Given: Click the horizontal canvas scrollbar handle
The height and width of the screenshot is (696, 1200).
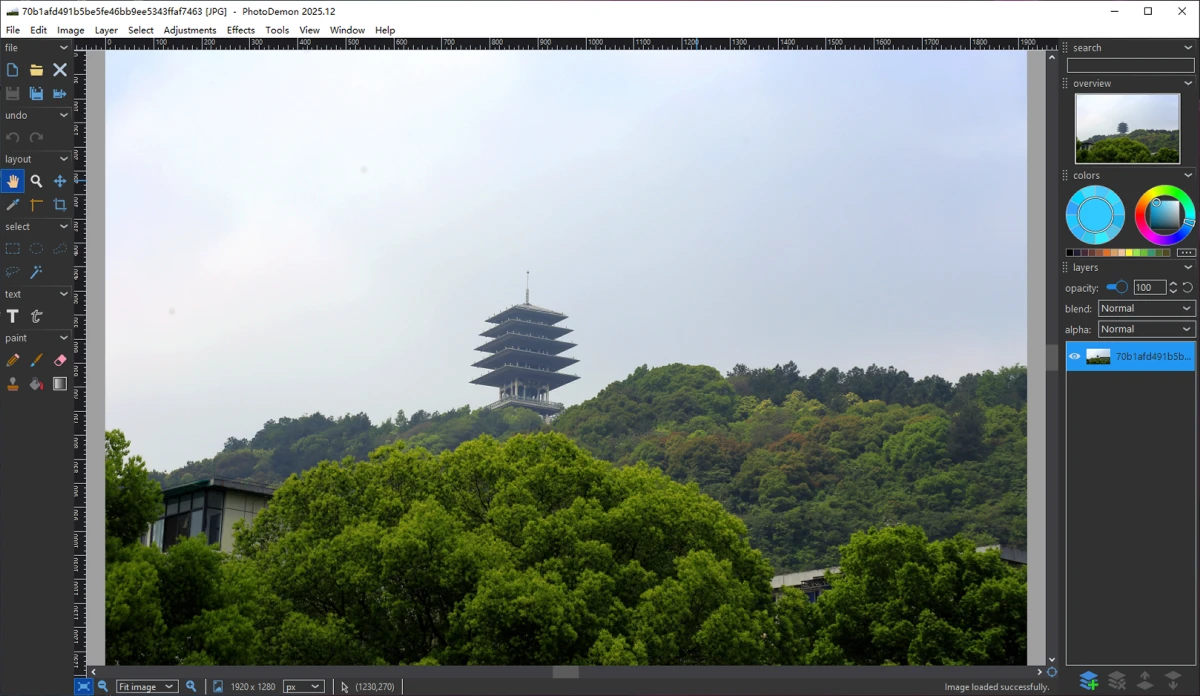Looking at the screenshot, I should click(566, 672).
